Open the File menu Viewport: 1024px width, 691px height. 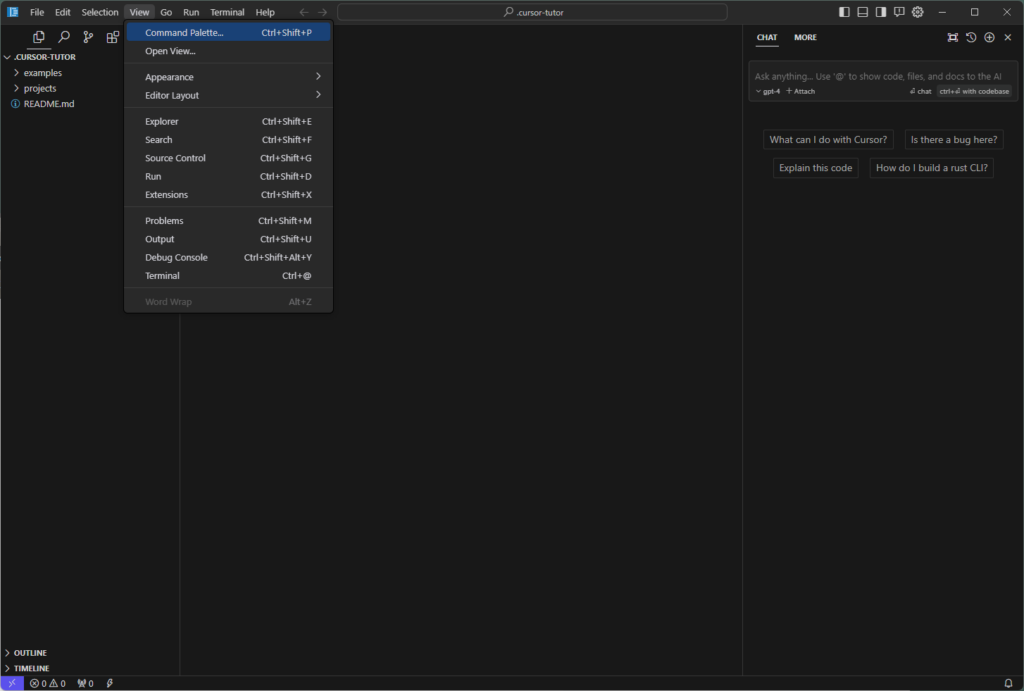coord(37,12)
